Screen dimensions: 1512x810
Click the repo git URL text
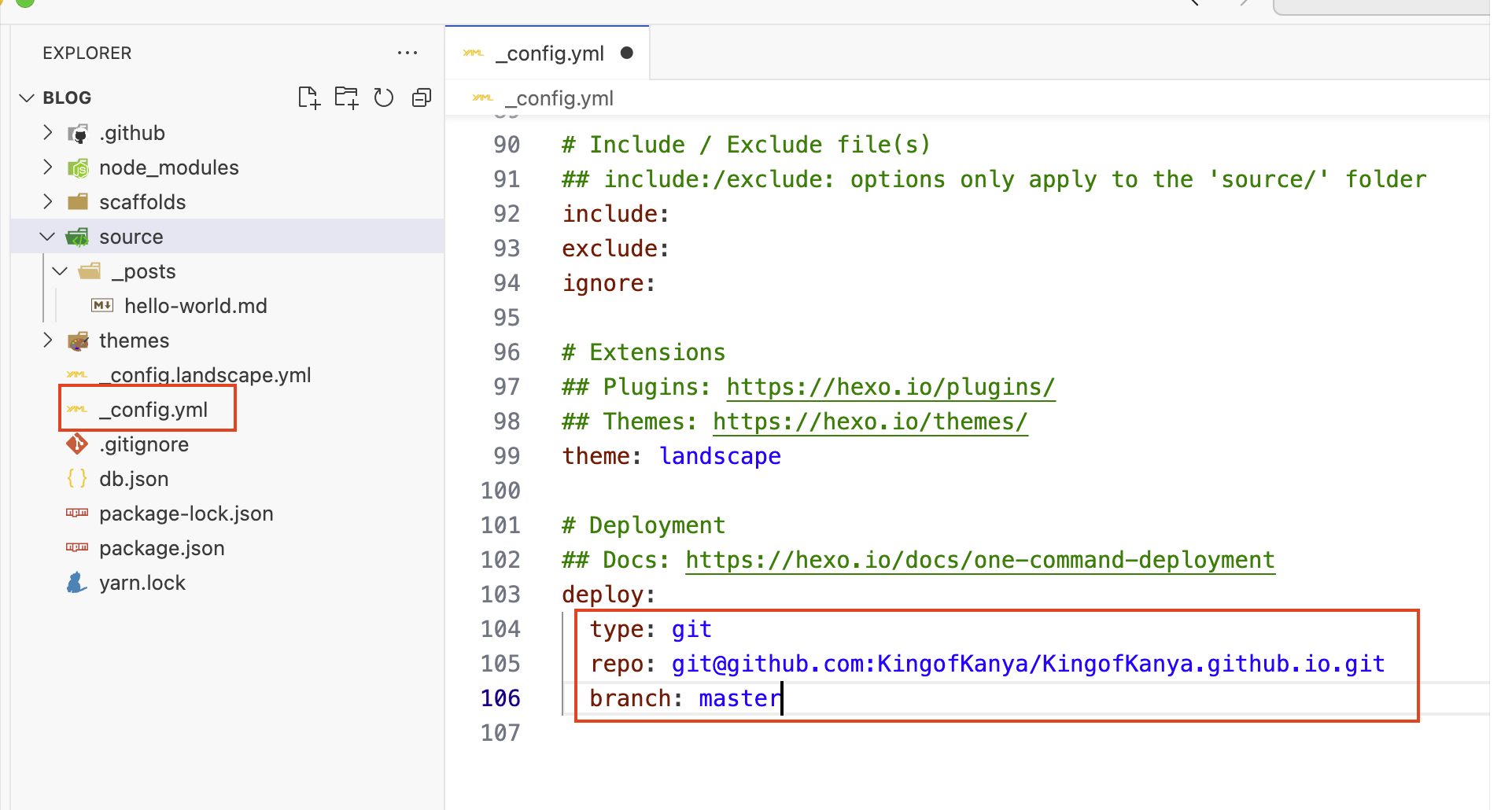coord(1028,664)
